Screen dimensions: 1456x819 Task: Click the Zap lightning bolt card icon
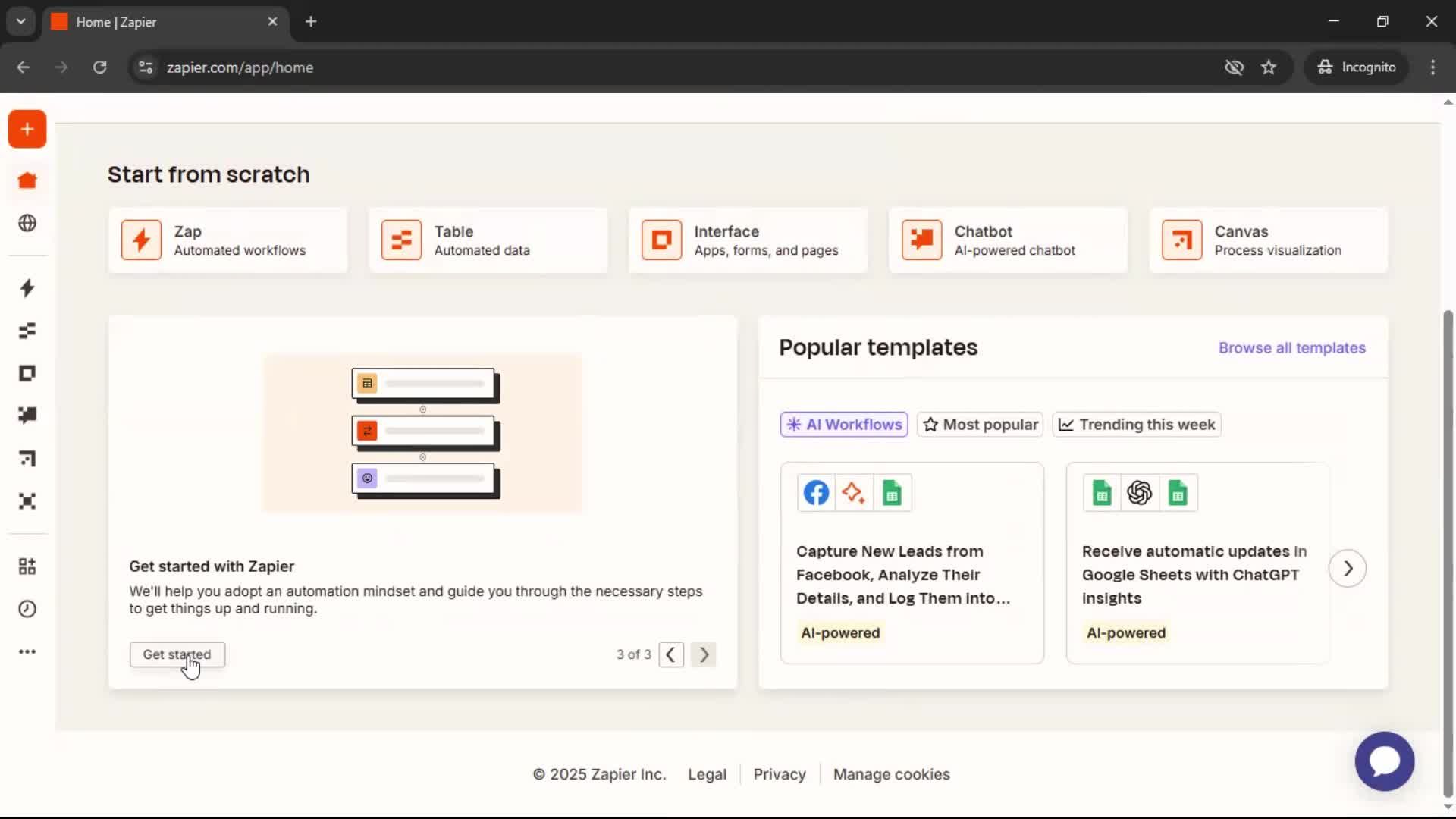tap(141, 240)
